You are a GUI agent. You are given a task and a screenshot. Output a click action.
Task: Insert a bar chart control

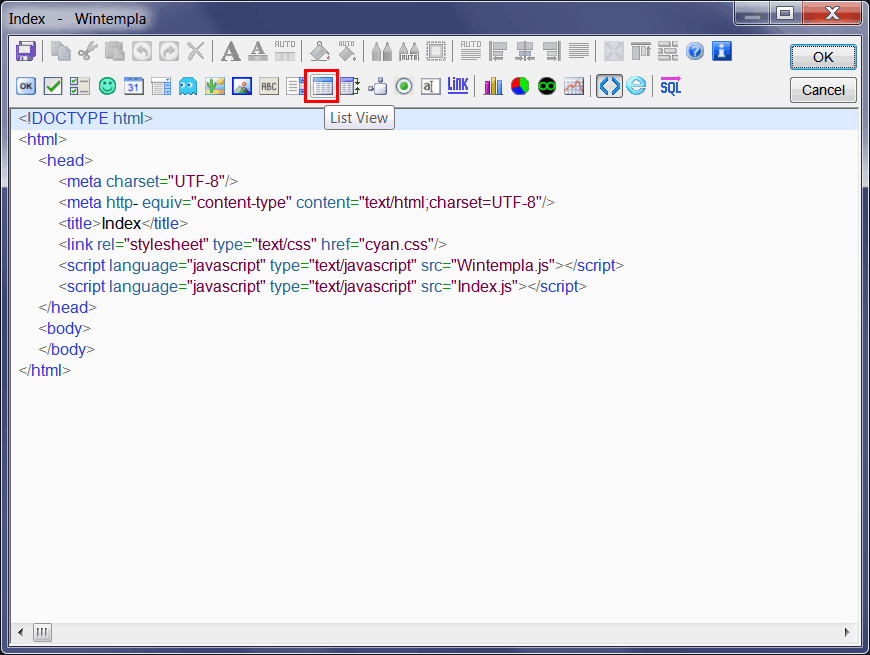coord(493,87)
